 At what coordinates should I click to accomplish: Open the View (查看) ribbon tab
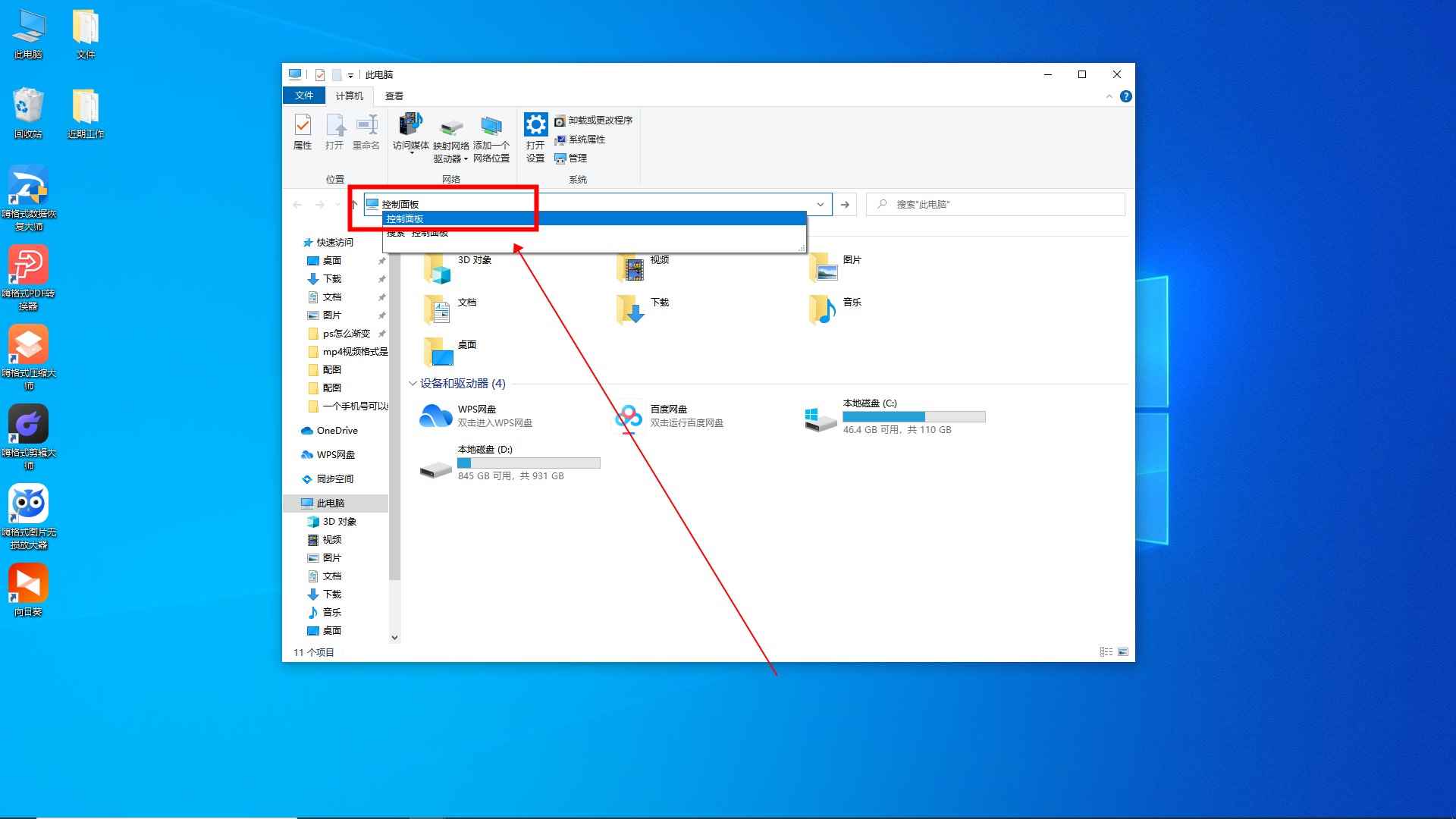click(394, 96)
